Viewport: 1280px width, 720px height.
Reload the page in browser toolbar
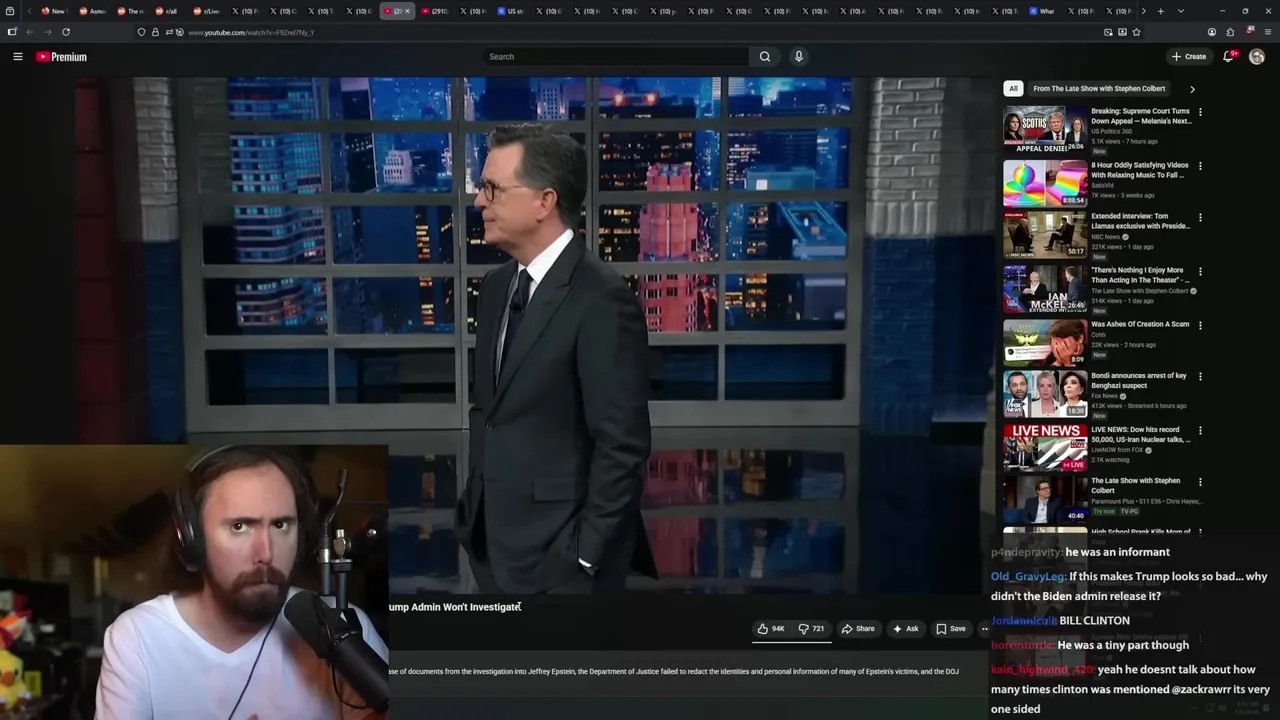pos(66,32)
